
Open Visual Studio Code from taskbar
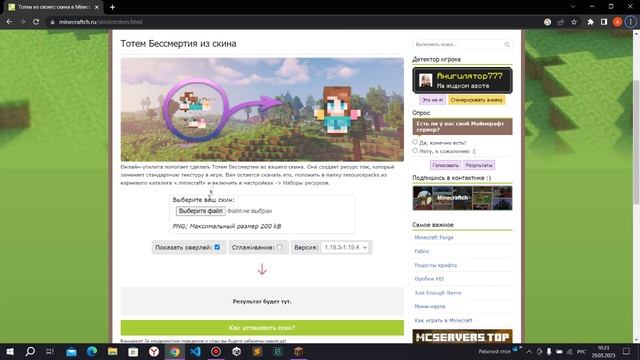(195, 351)
